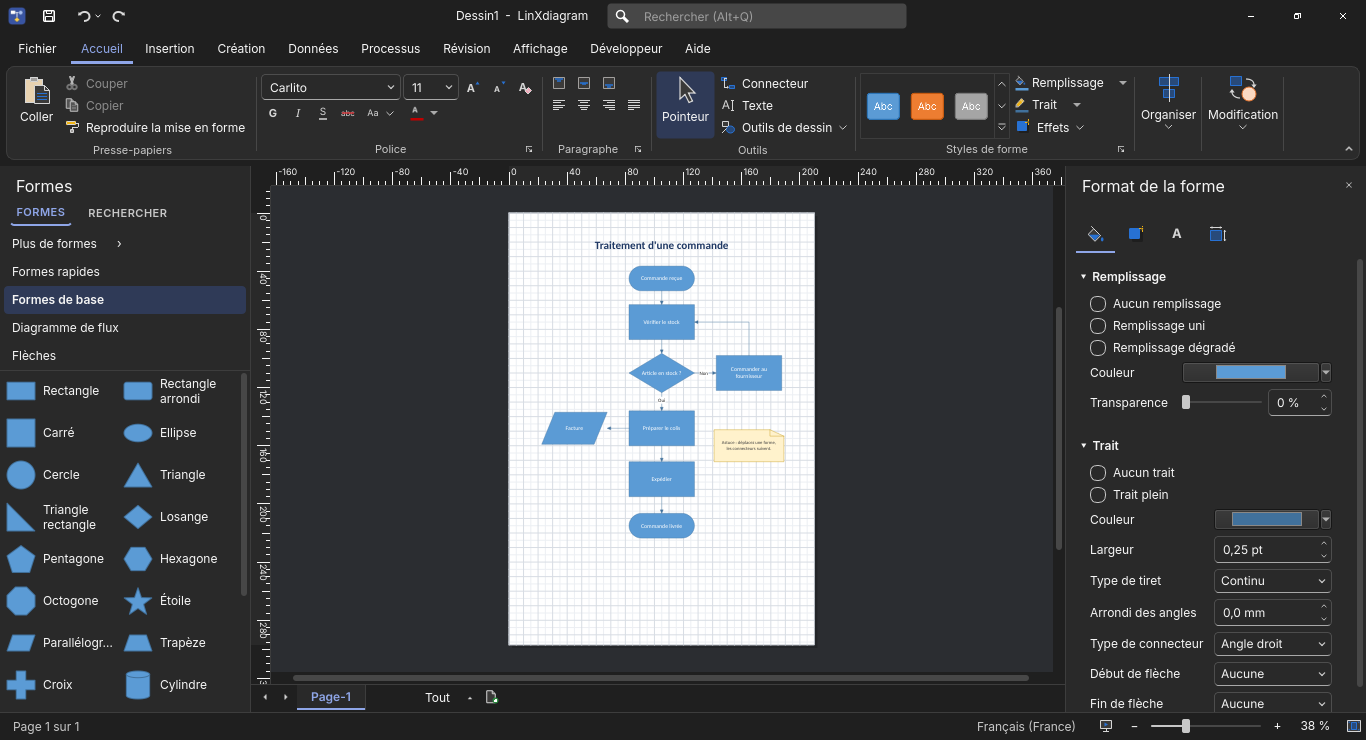Open Type de tiret Continu dropdown
Screen dimensions: 1366x740
pos(1272,581)
